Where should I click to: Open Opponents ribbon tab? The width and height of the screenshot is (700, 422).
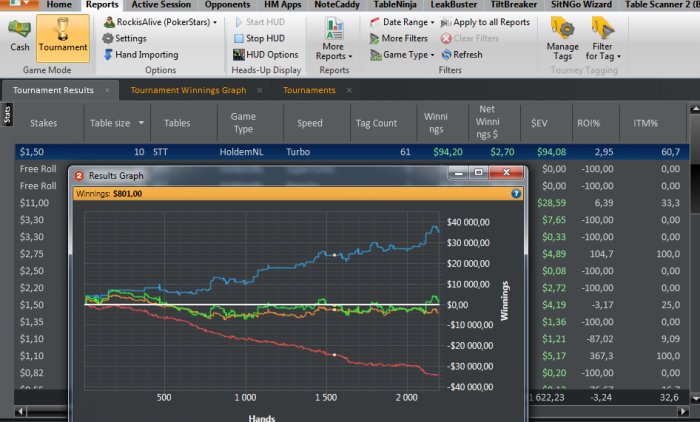point(227,5)
